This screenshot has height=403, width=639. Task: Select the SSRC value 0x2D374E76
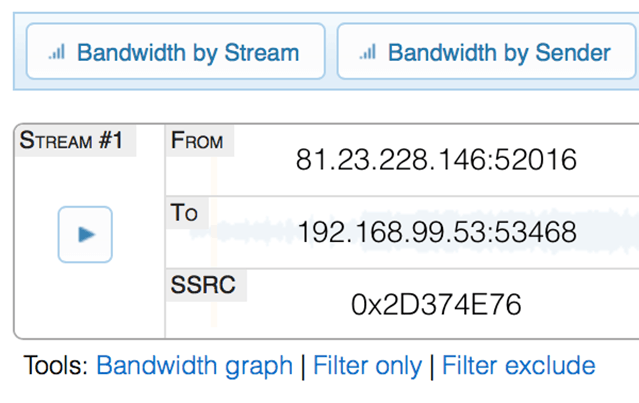(x=436, y=305)
